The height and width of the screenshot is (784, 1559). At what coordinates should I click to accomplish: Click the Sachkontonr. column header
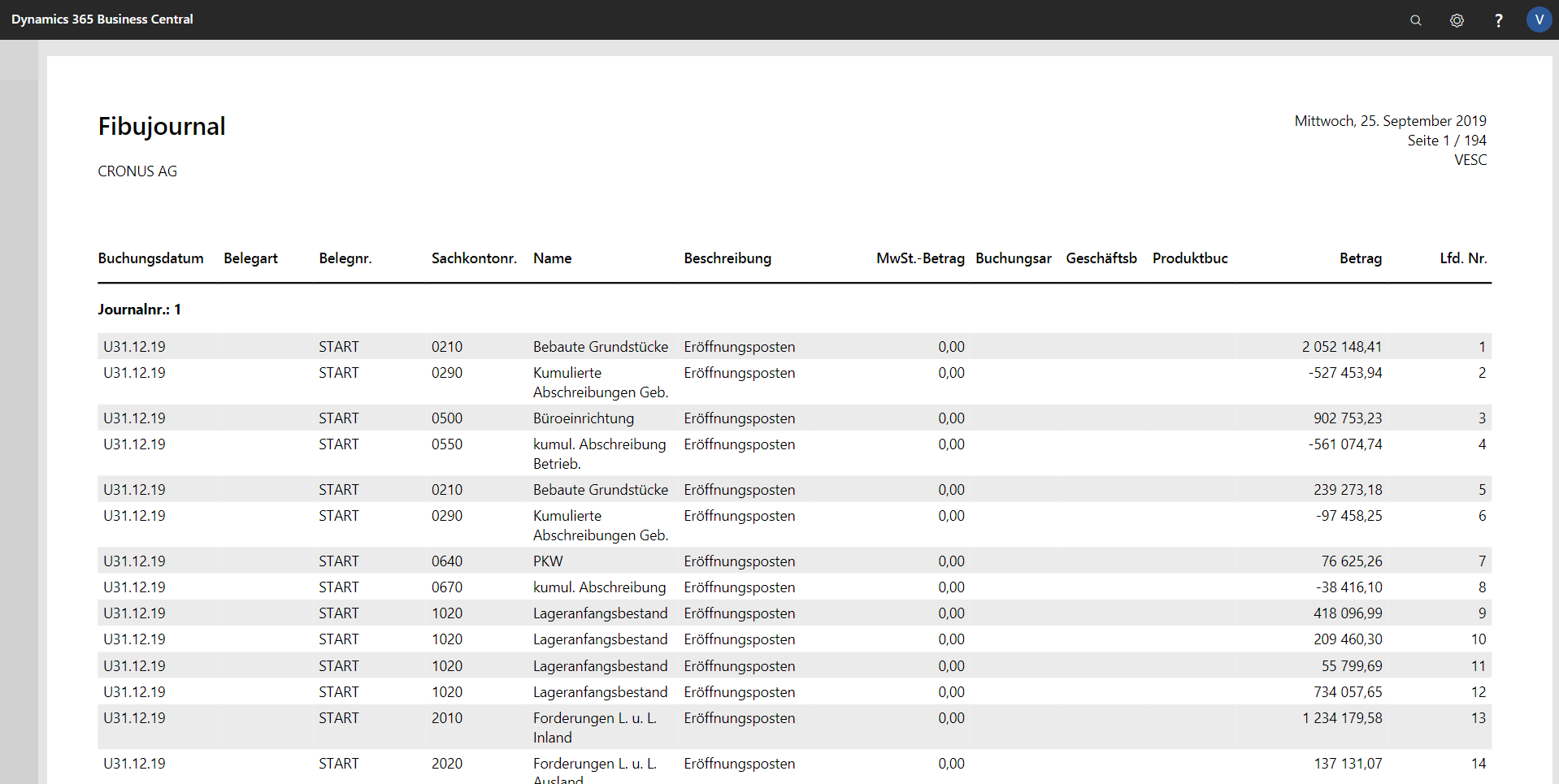(474, 258)
